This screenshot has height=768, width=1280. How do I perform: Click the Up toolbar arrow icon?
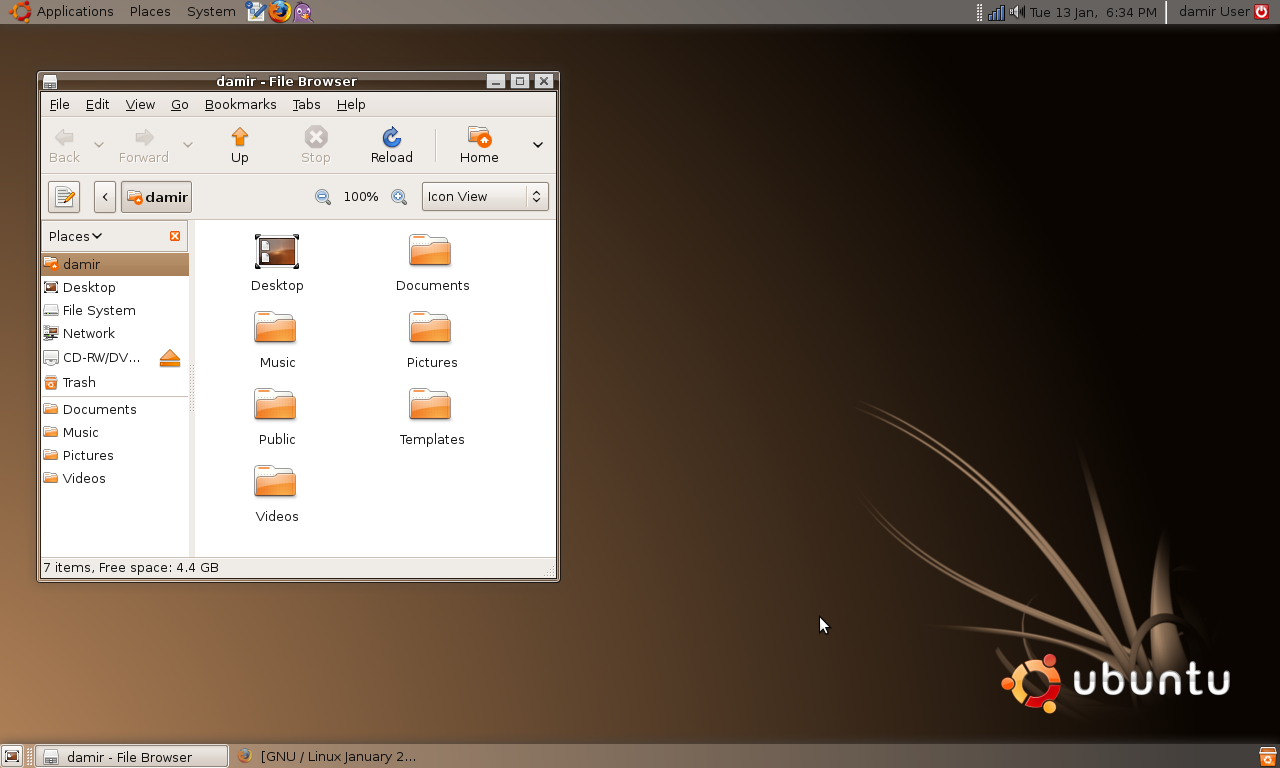click(x=239, y=137)
